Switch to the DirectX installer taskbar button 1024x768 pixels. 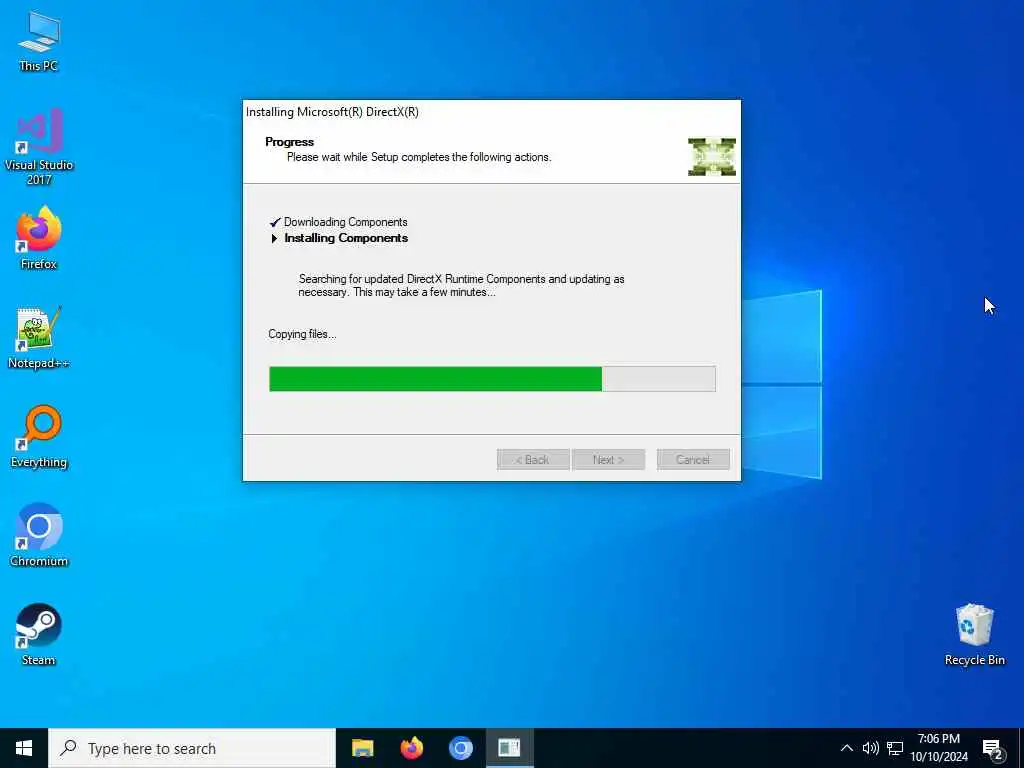click(x=509, y=748)
